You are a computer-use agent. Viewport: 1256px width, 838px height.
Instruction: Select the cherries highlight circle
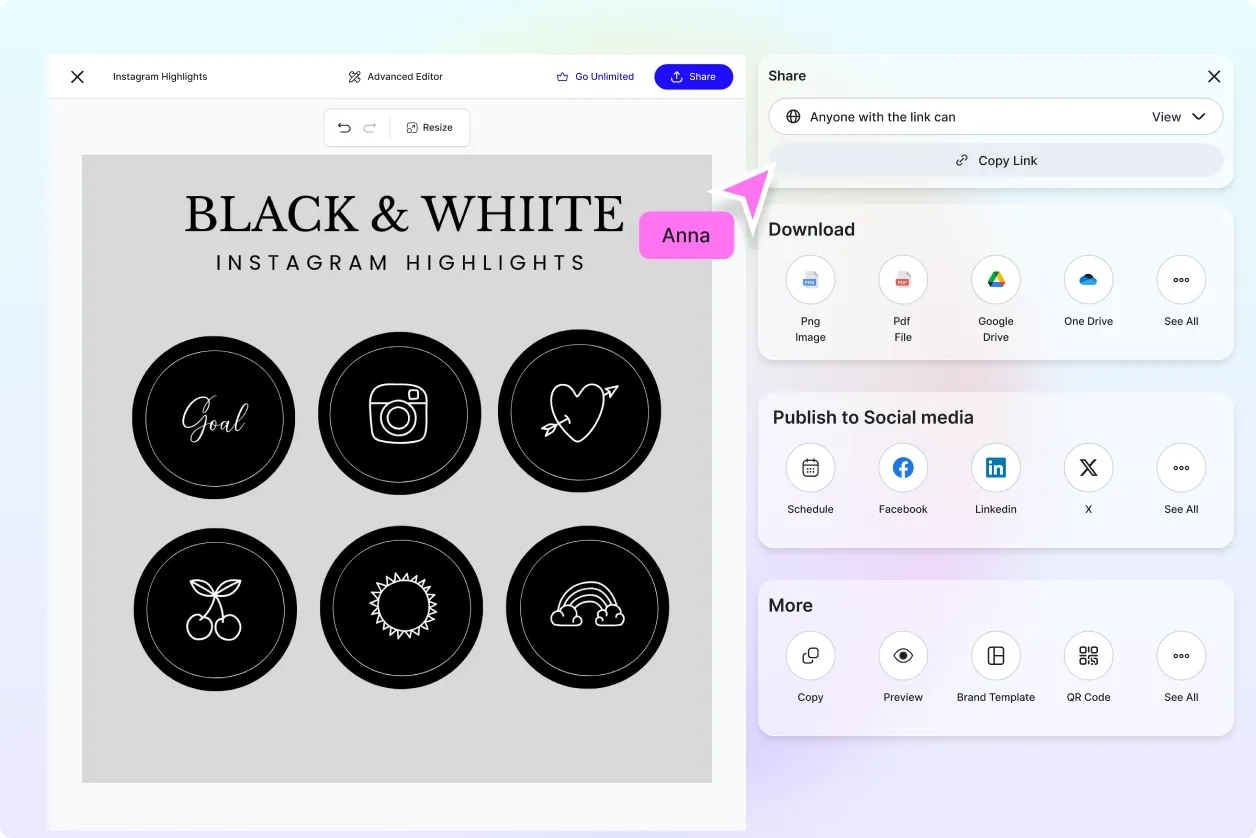point(215,609)
